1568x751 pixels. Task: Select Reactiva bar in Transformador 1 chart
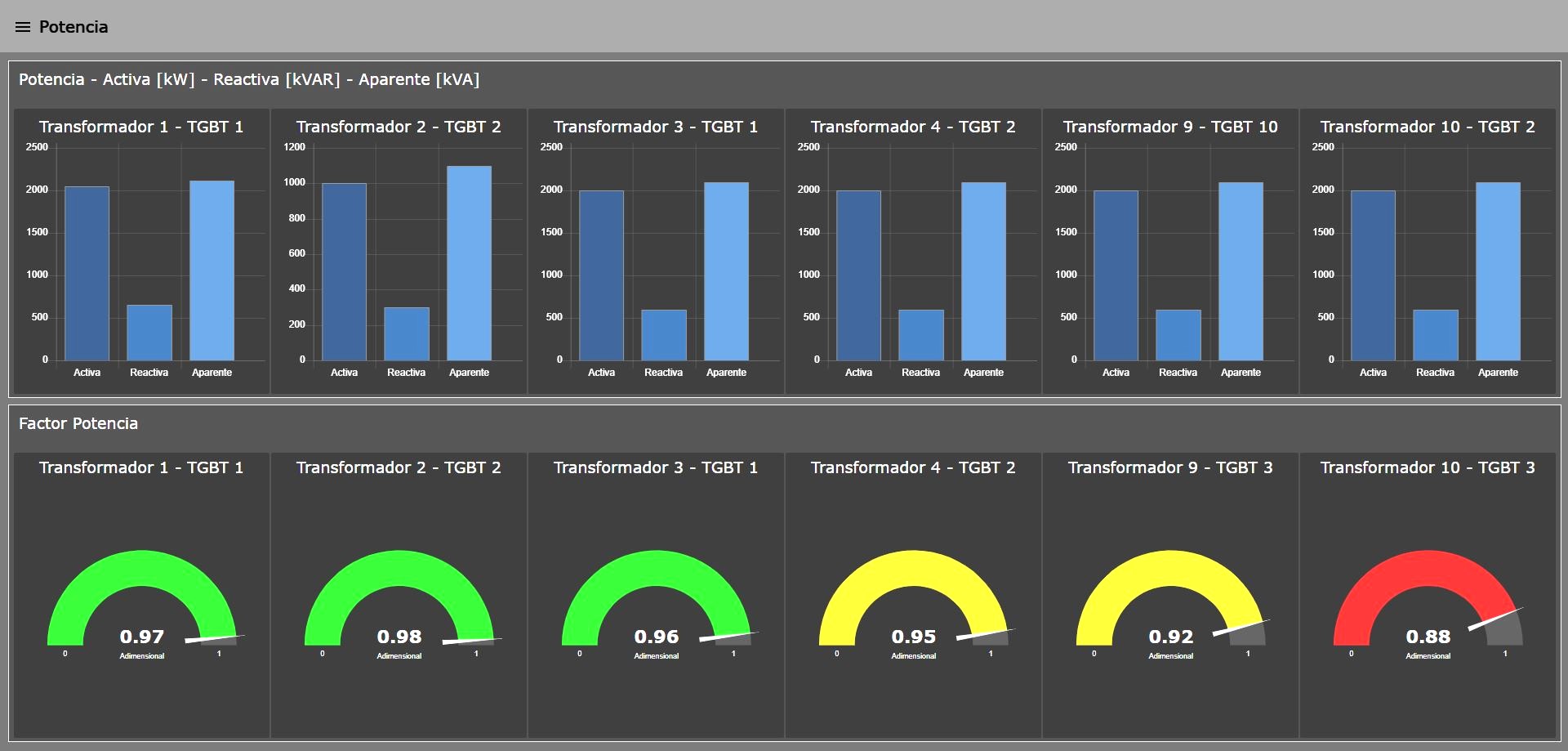tap(149, 333)
